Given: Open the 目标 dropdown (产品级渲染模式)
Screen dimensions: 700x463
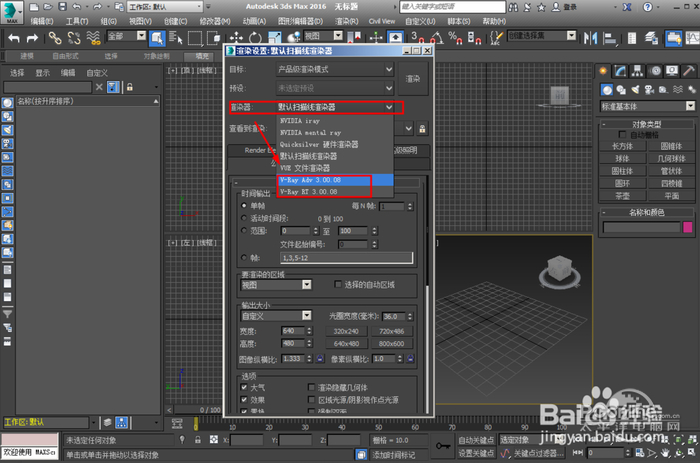Looking at the screenshot, I should click(x=335, y=69).
